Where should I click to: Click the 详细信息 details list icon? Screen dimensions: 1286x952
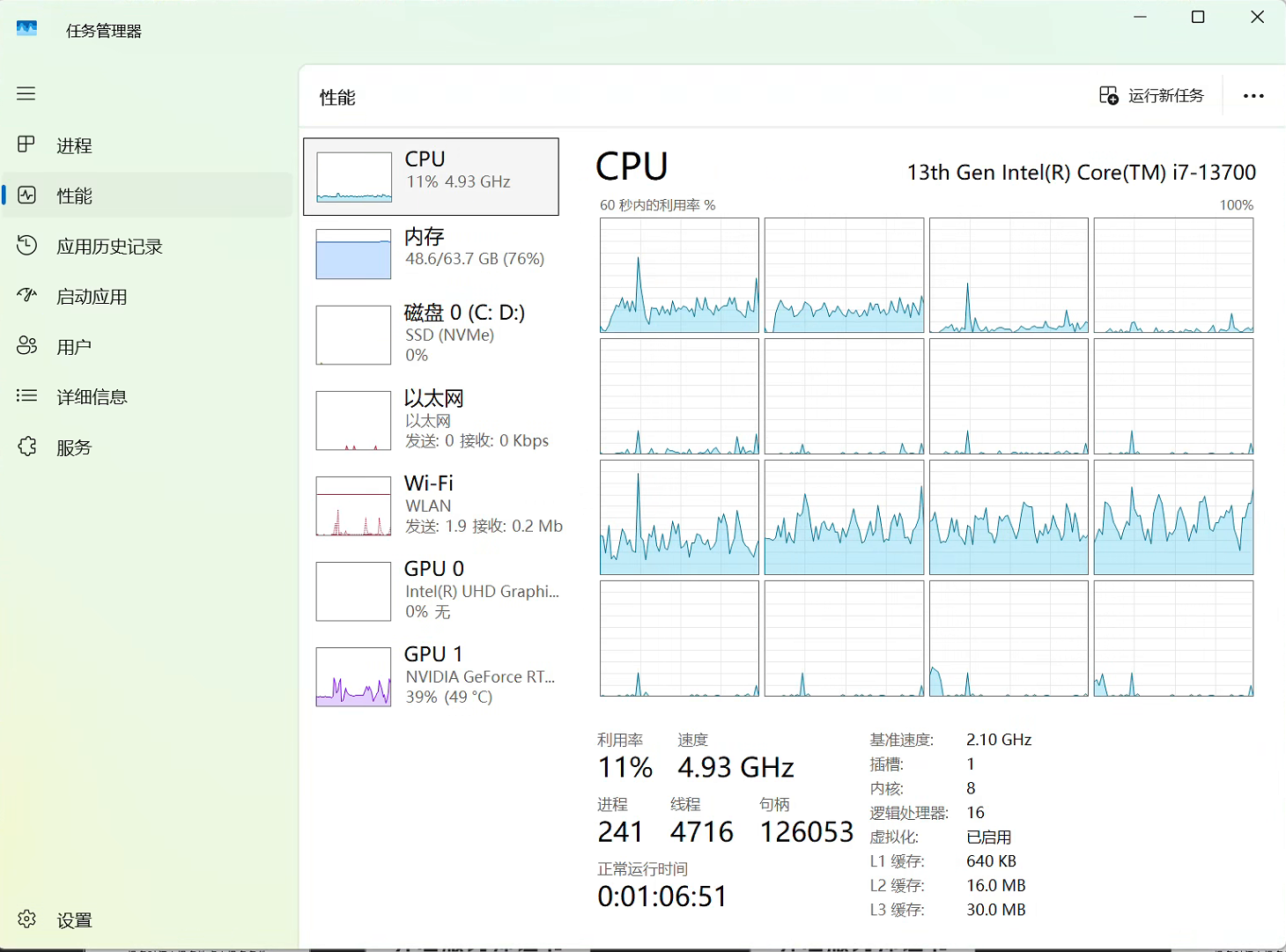coord(27,396)
